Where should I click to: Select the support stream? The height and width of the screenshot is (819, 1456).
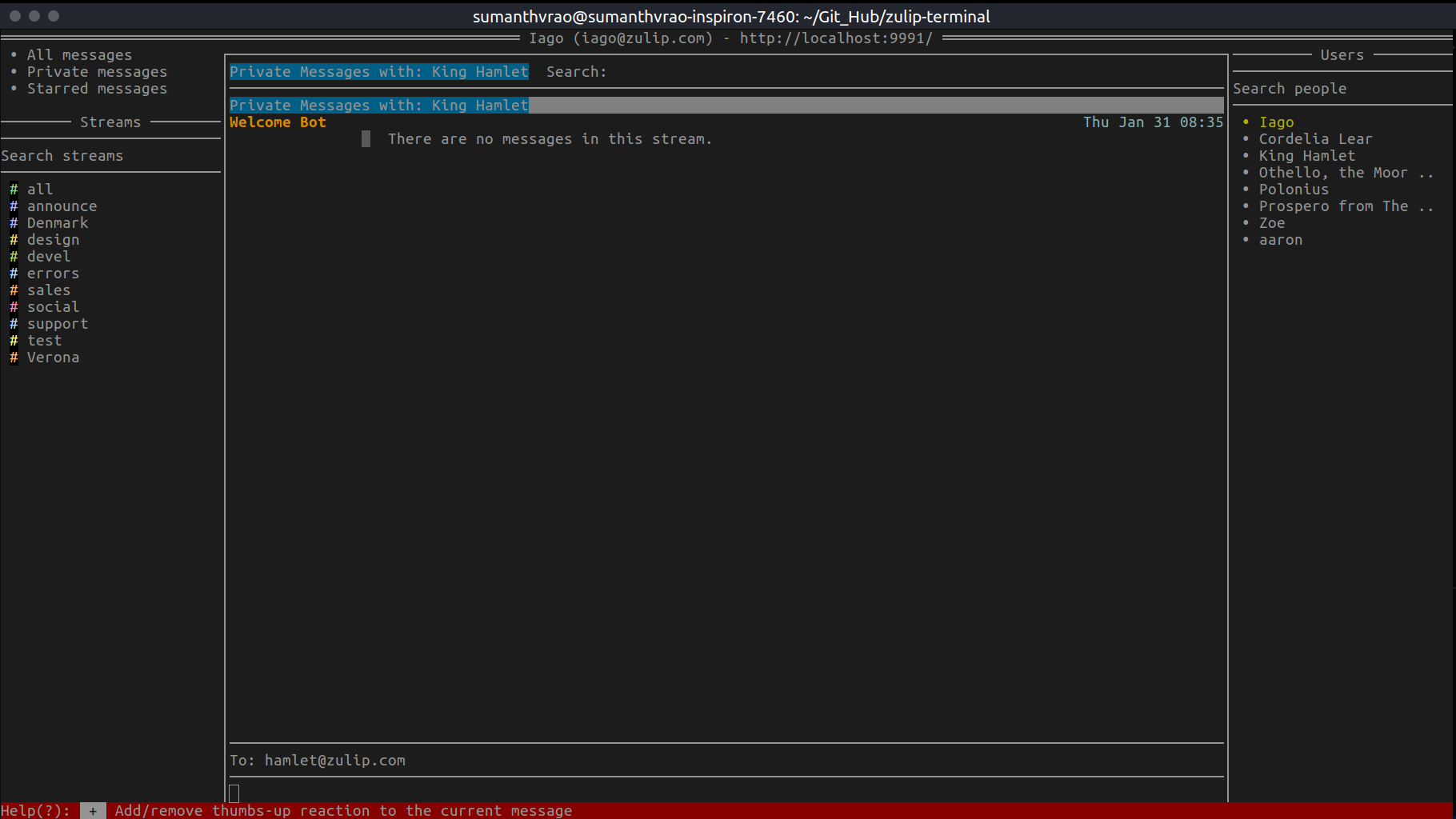58,324
